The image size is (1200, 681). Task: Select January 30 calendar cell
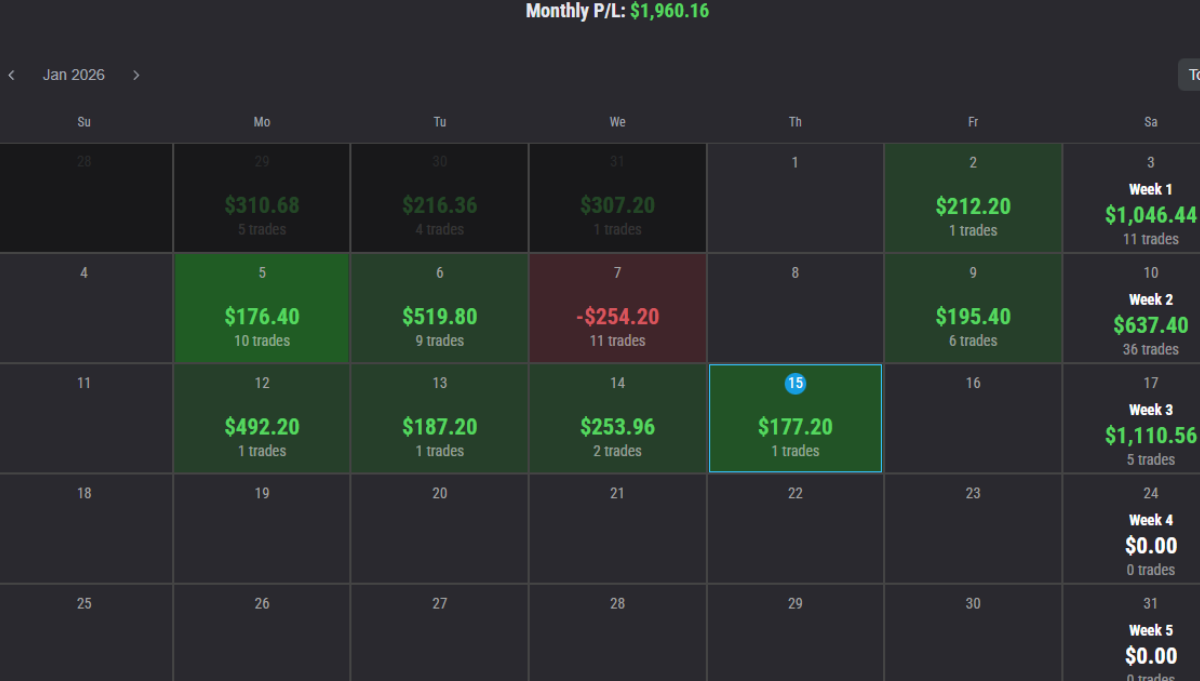click(973, 633)
